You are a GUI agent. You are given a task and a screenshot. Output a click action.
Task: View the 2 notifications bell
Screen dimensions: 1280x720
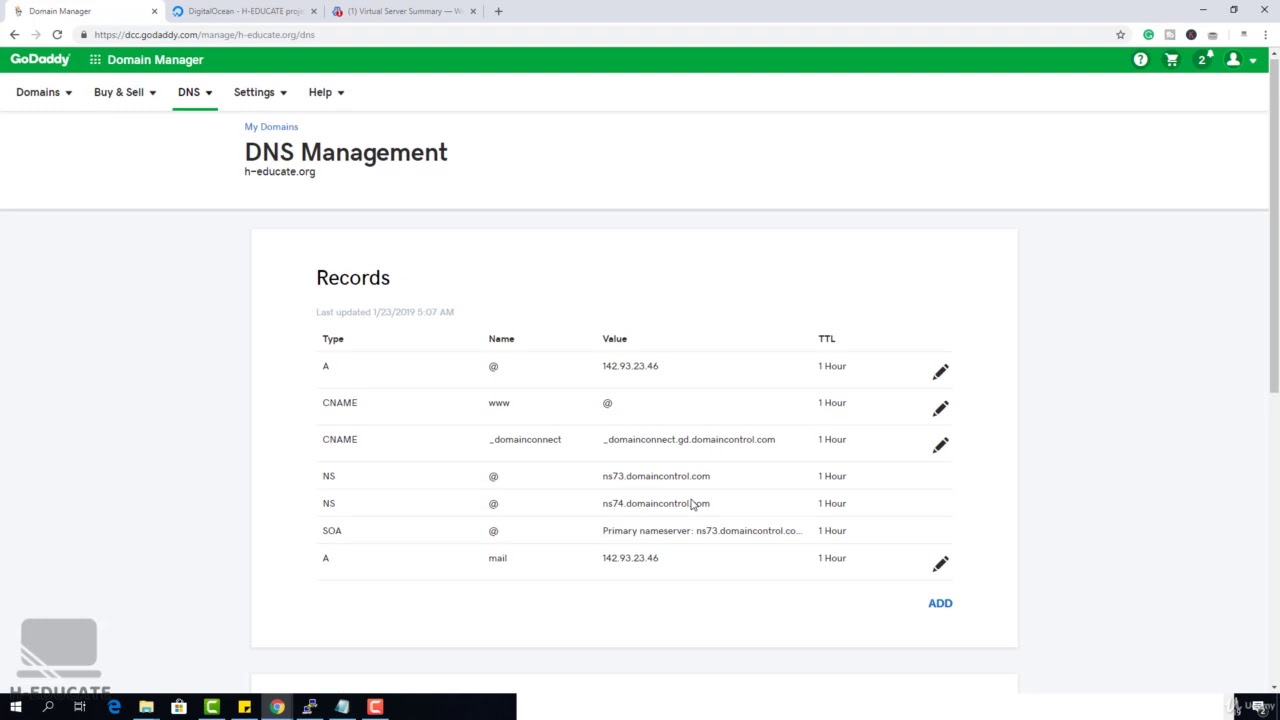pyautogui.click(x=1204, y=59)
